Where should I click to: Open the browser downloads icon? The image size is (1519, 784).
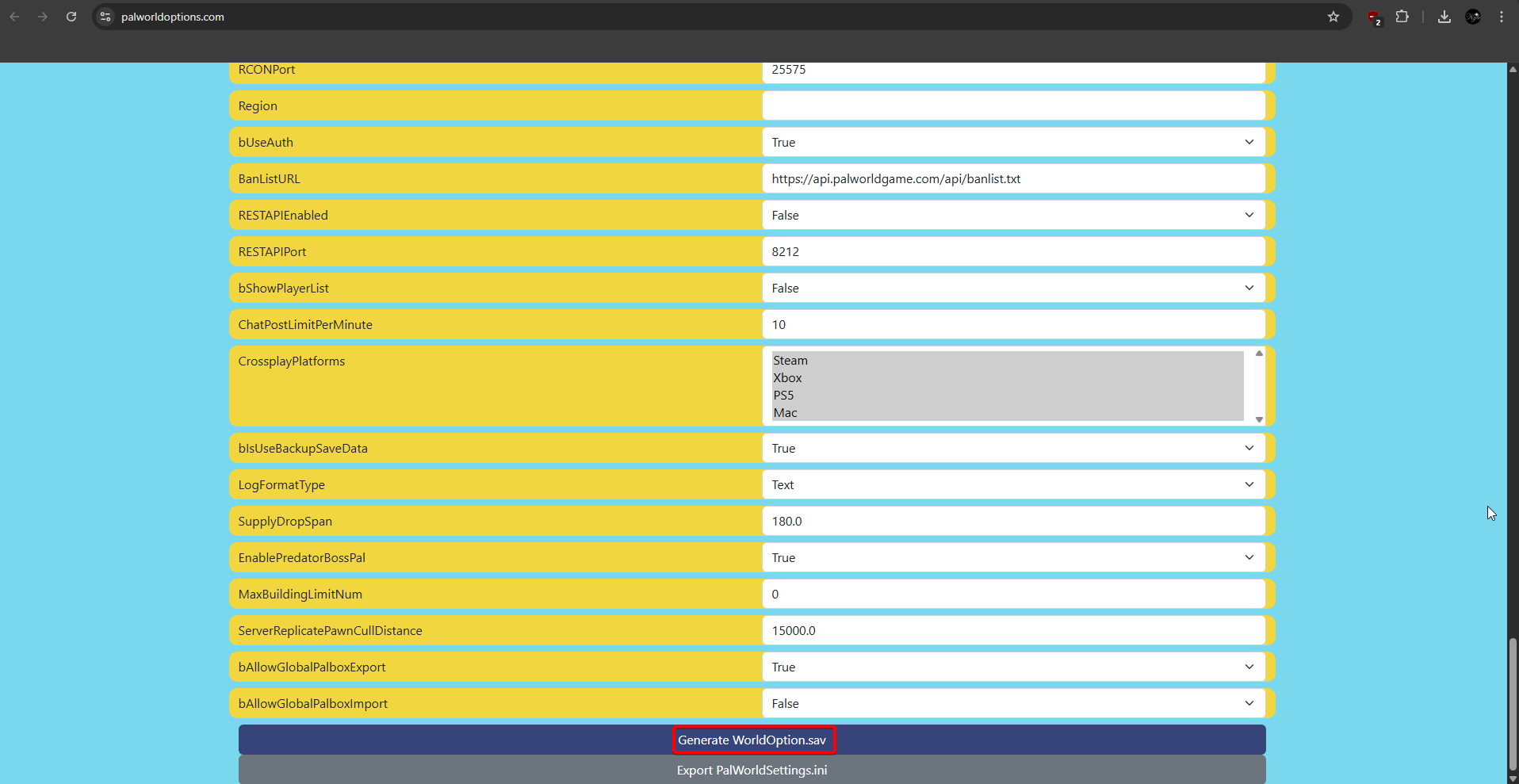coord(1444,17)
